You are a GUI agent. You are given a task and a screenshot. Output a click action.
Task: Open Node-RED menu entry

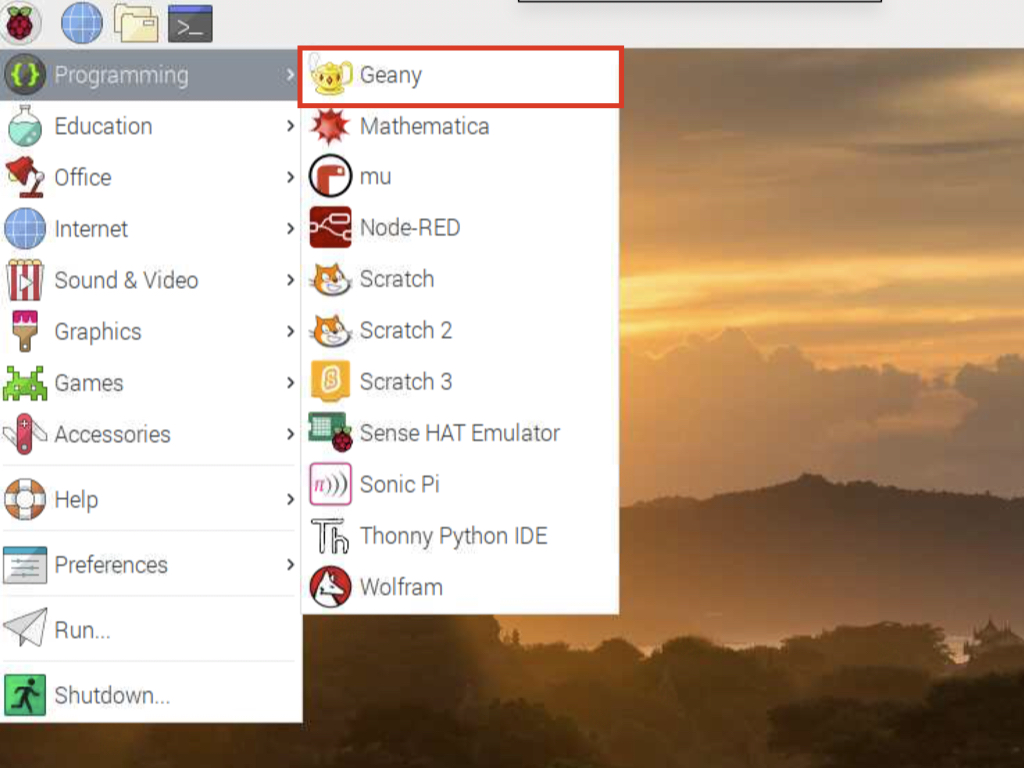(460, 227)
